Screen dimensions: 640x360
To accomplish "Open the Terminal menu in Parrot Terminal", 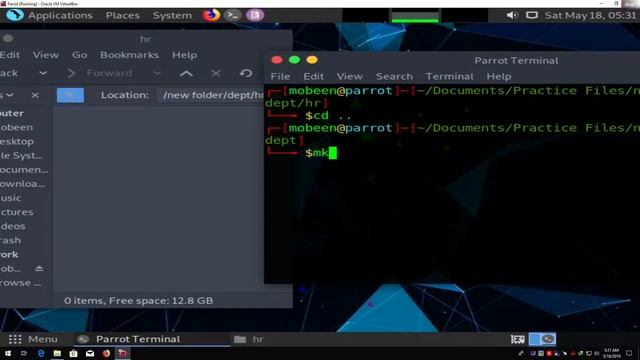I will click(449, 76).
